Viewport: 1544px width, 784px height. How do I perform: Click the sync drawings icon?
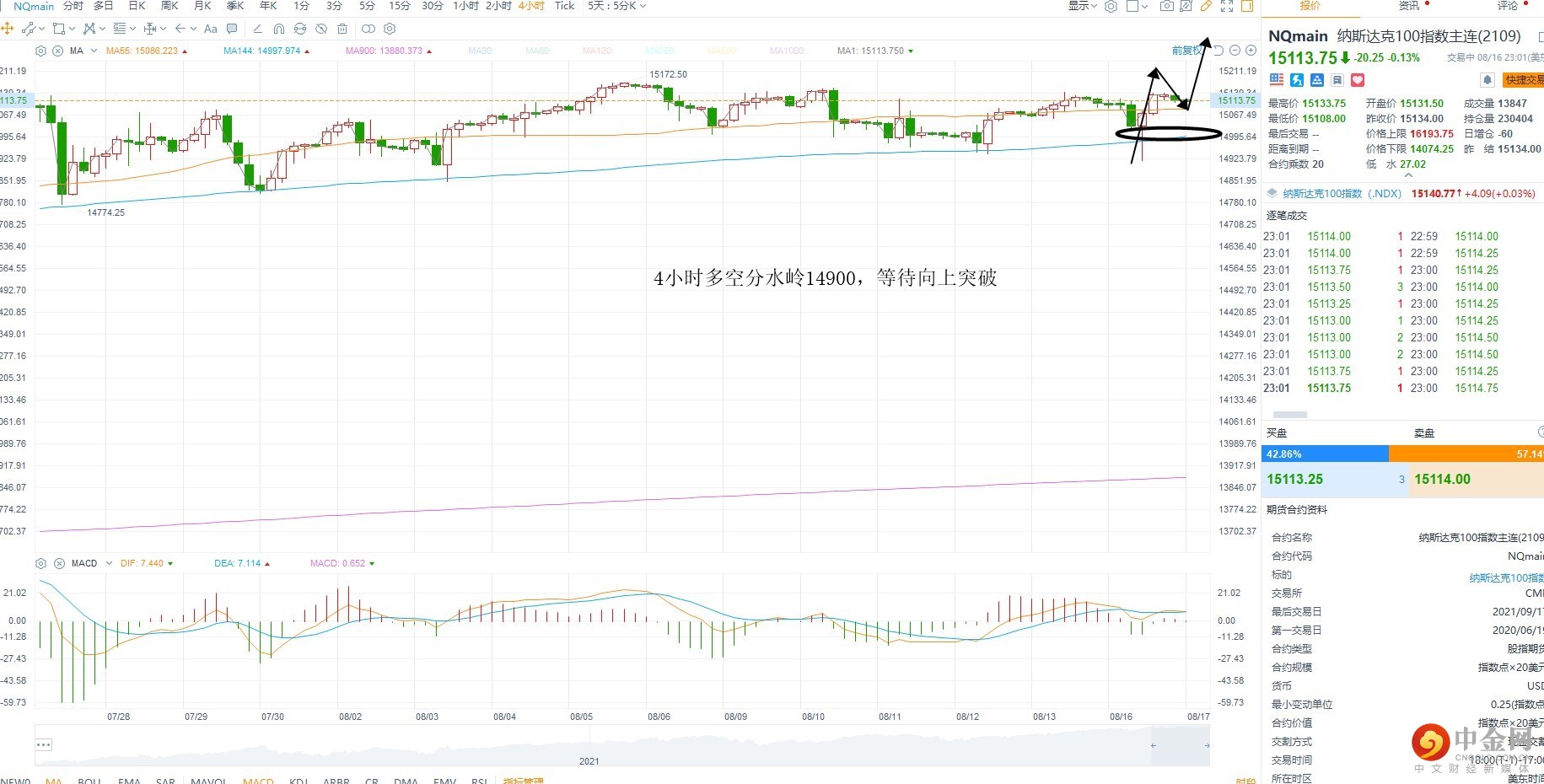(x=300, y=29)
